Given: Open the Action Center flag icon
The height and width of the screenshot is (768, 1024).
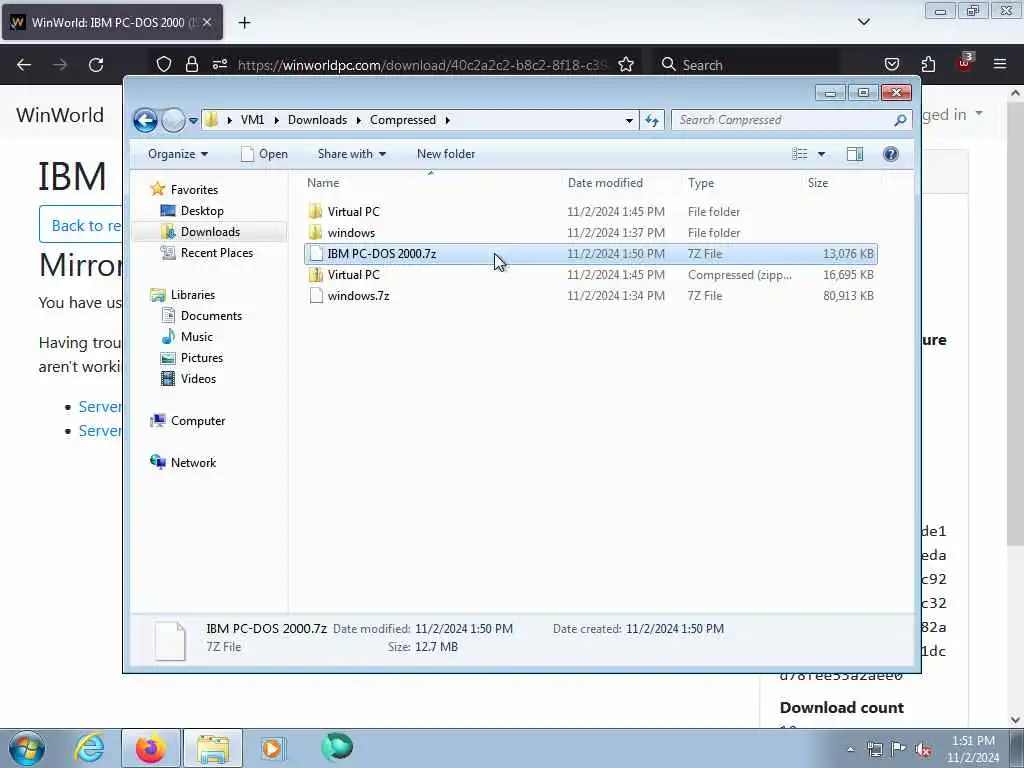Looking at the screenshot, I should pos(899,749).
